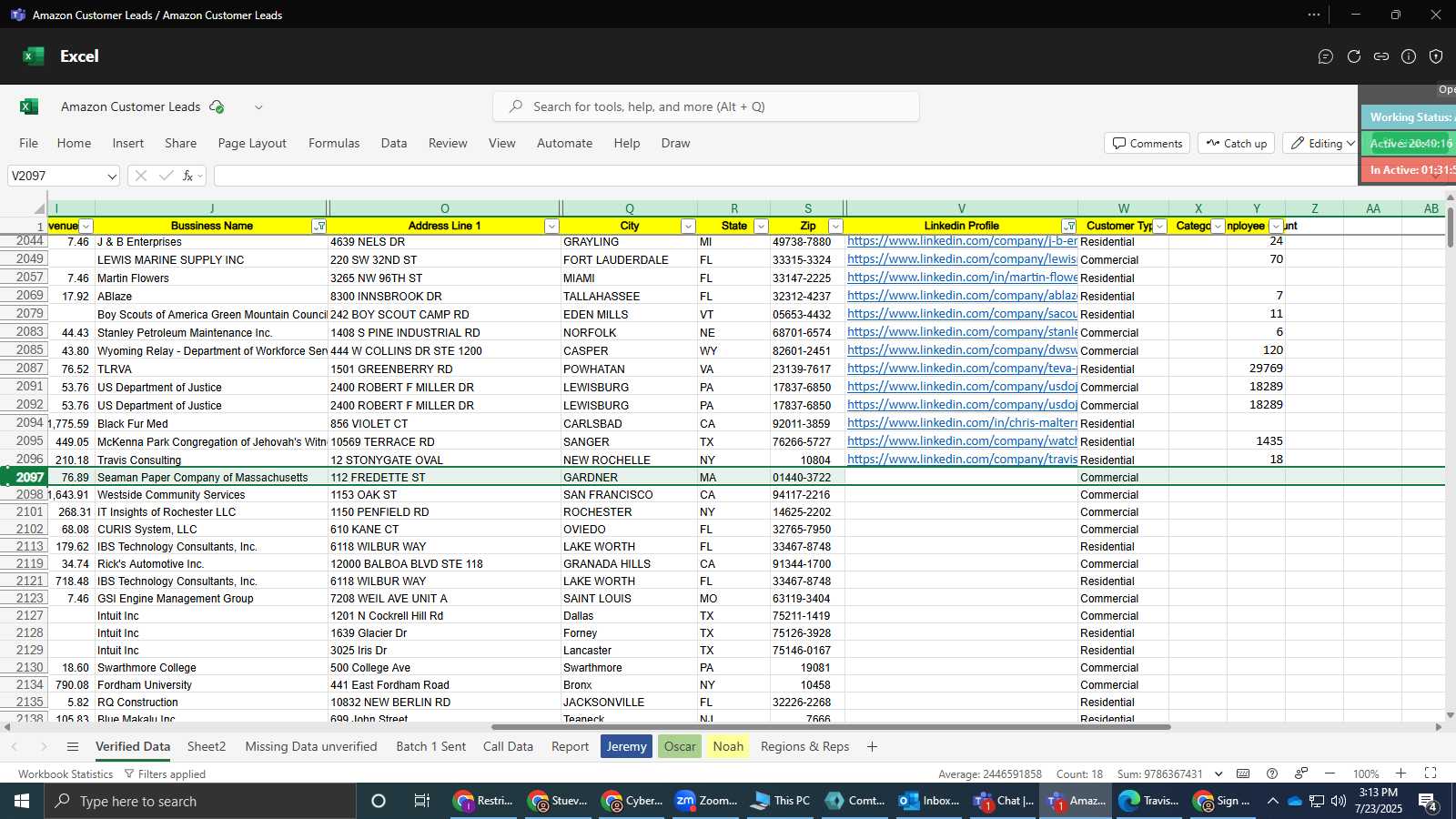This screenshot has height=819, width=1456.
Task: Open Workbook Statistics in status bar
Action: [66, 773]
